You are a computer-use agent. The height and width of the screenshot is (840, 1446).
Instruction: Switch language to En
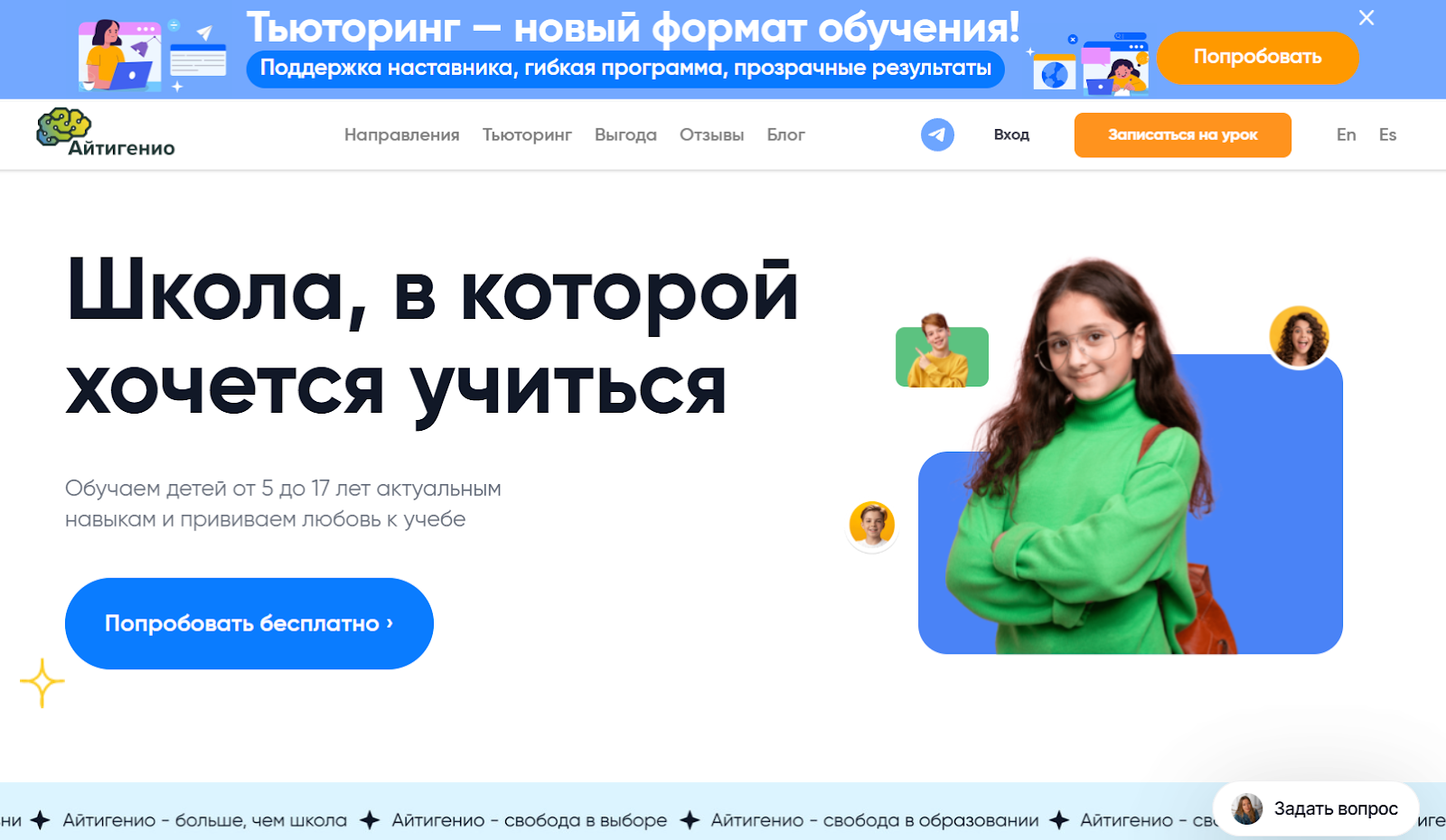click(x=1346, y=135)
